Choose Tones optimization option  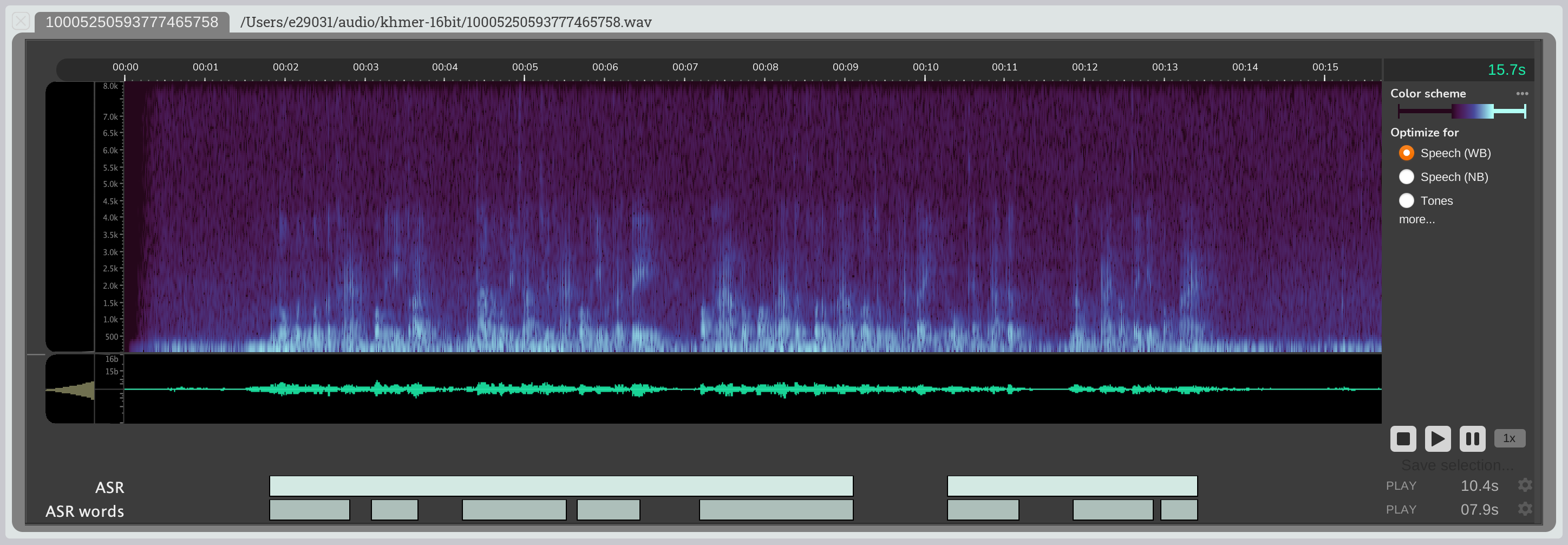pyautogui.click(x=1406, y=200)
